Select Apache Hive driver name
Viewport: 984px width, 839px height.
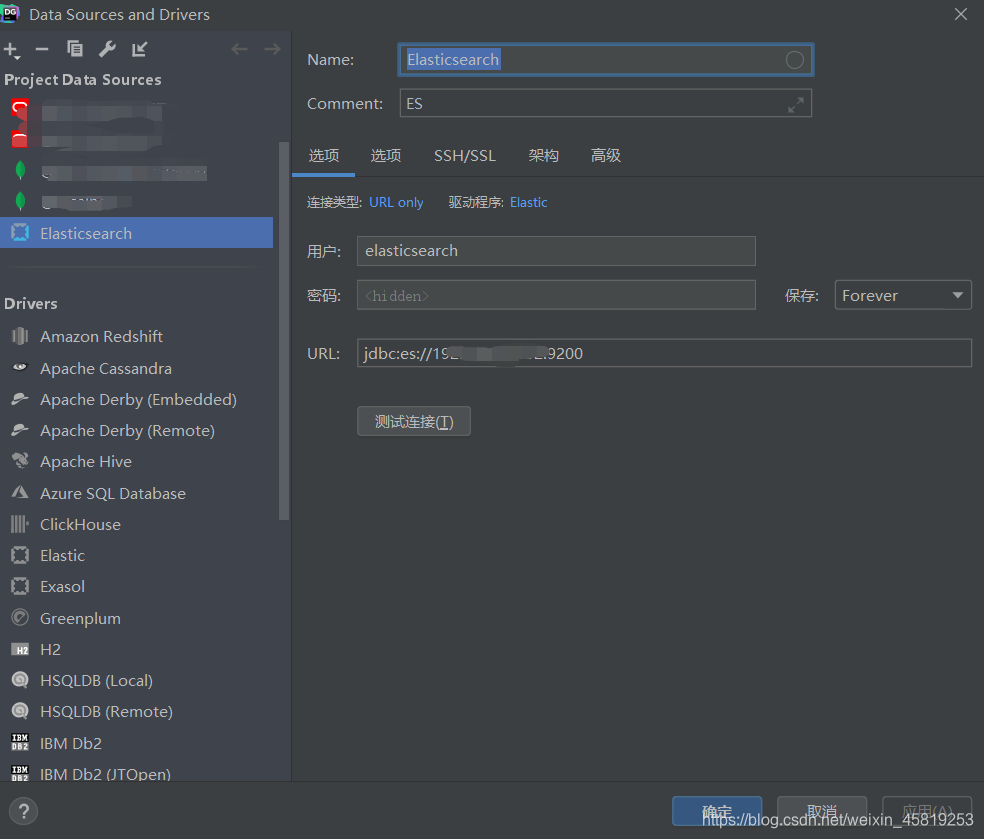pyautogui.click(x=86, y=461)
